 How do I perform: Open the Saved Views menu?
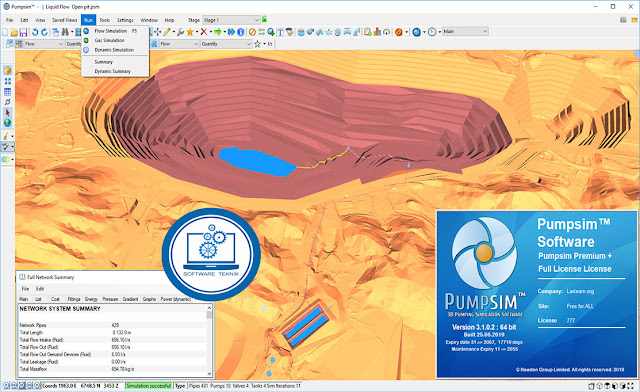pos(64,20)
